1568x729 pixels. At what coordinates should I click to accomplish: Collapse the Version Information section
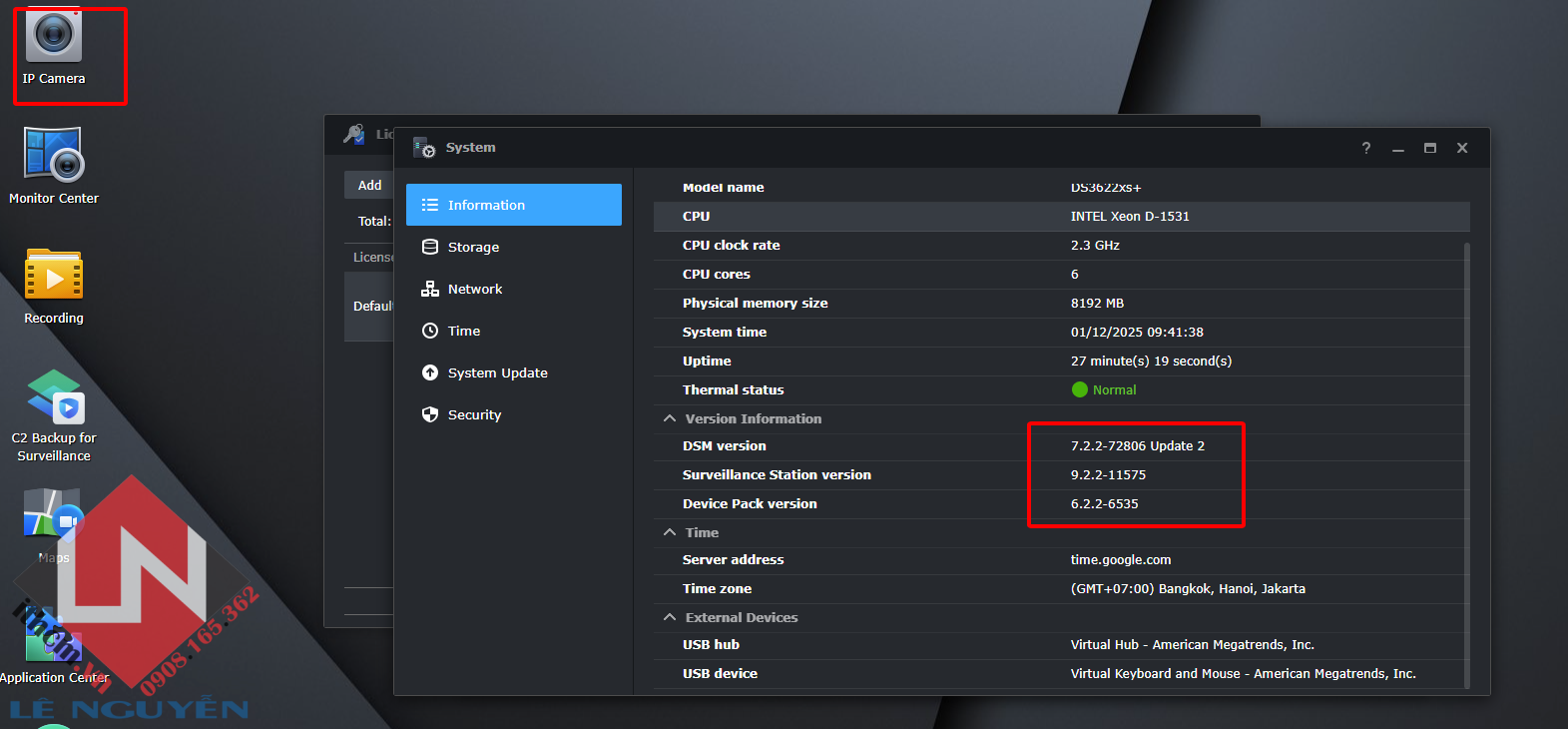pos(670,418)
